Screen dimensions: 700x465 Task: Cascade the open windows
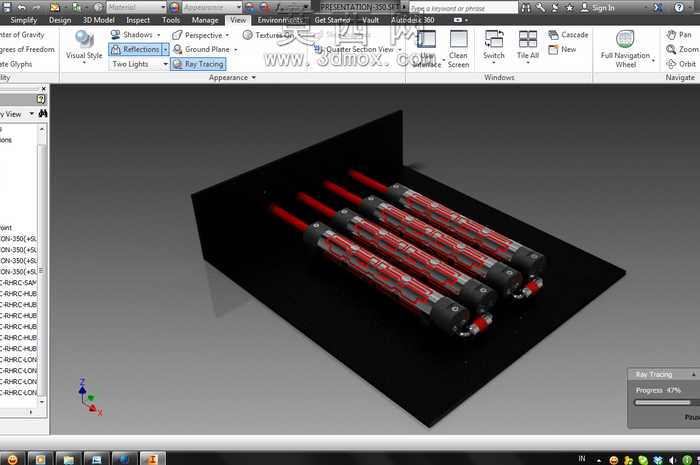(x=568, y=35)
